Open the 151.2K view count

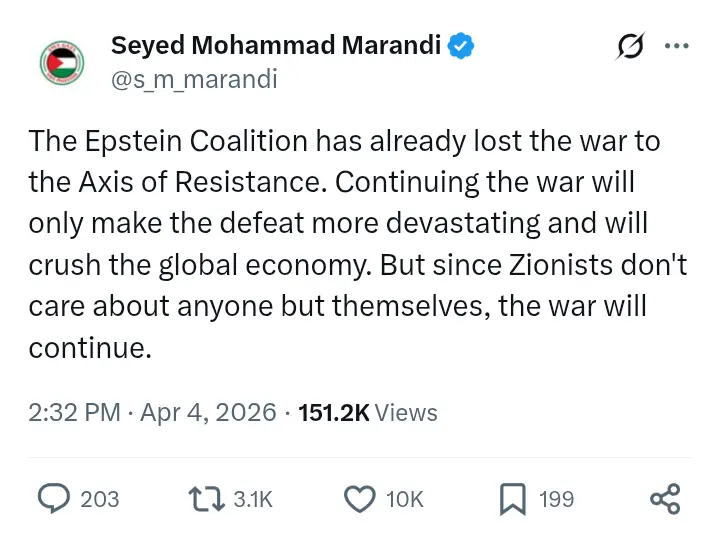(334, 412)
